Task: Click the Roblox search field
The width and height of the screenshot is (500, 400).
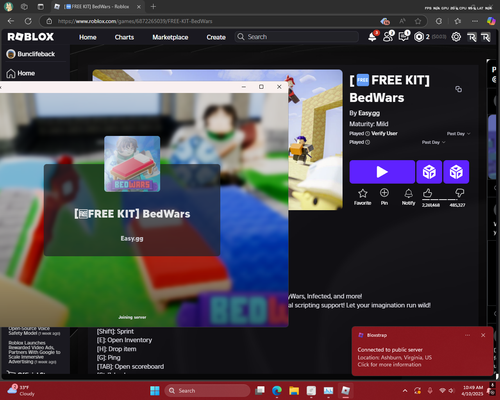Action: (x=297, y=37)
